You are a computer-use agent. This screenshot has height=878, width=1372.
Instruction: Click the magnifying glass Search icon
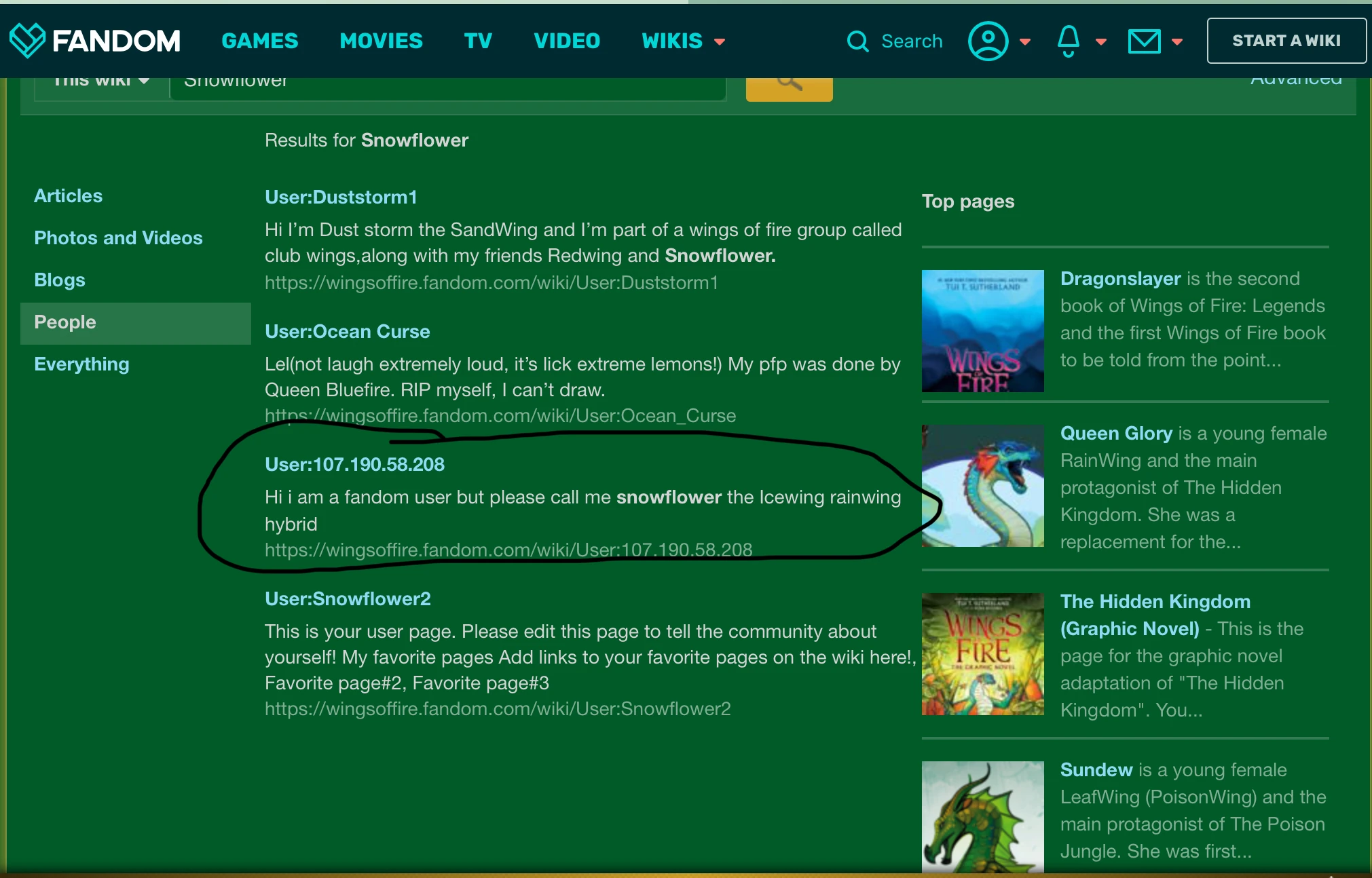click(858, 41)
